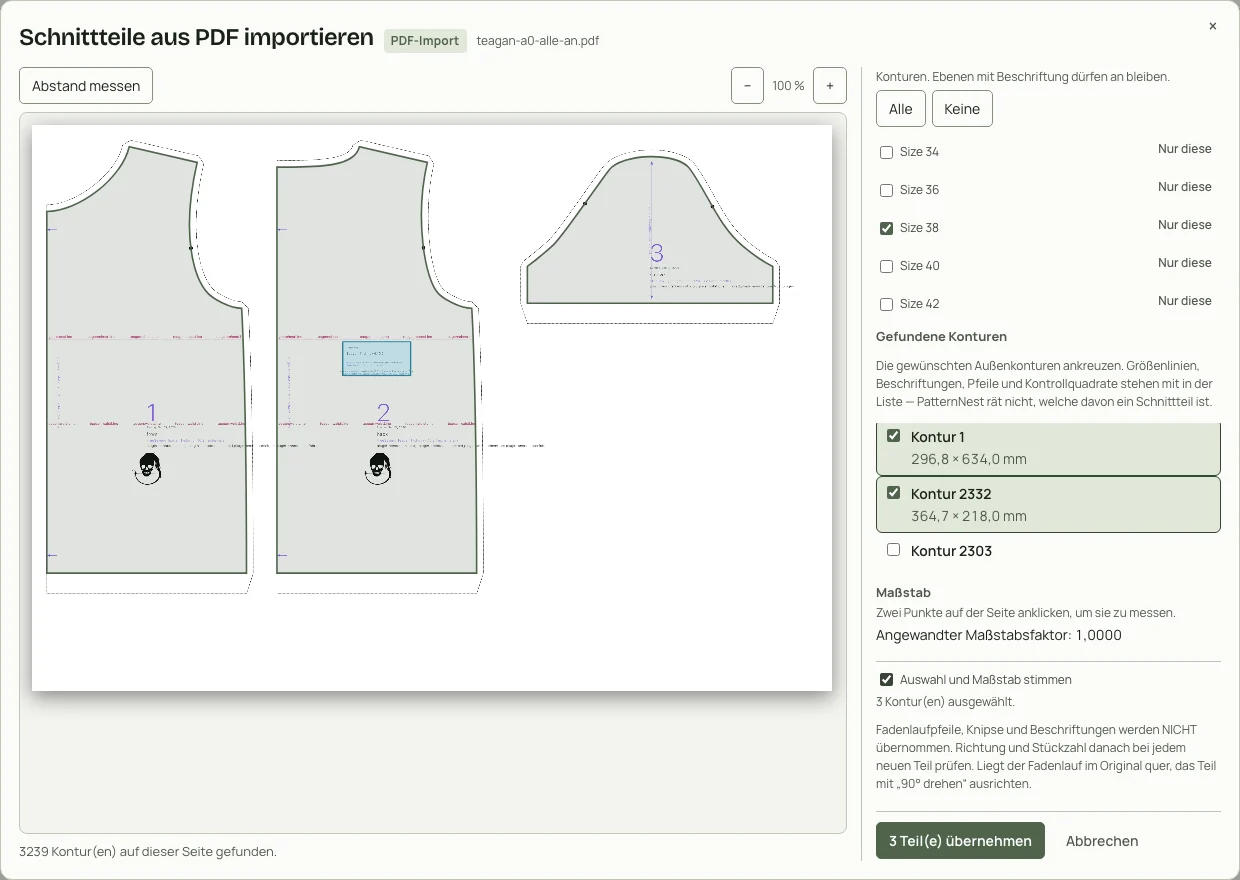Click the 364,7 × 218,0 mm dimensions text

point(969,516)
